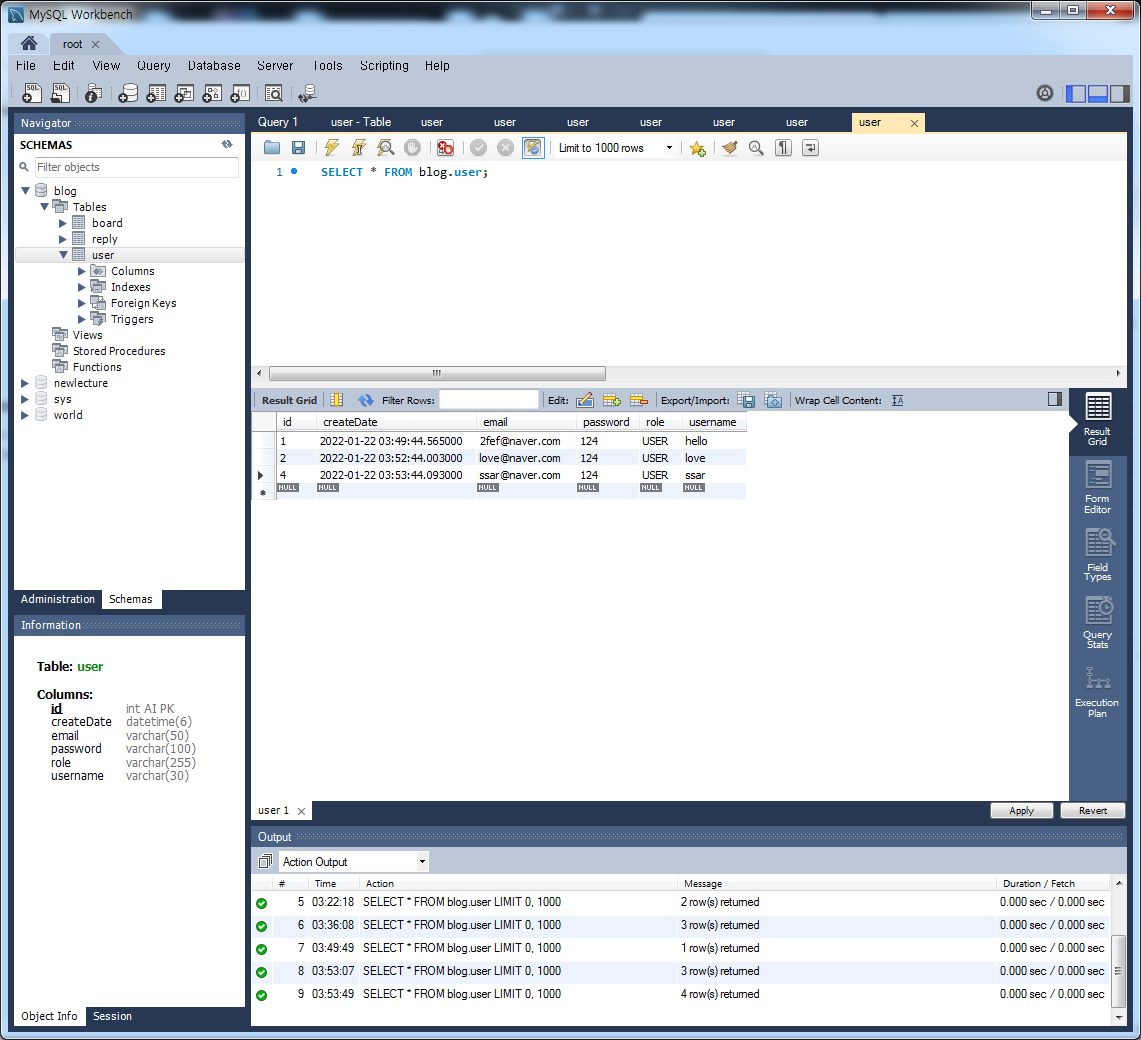Toggle auto-commit mode button
Screen dimensions: 1141x1040
[533, 148]
